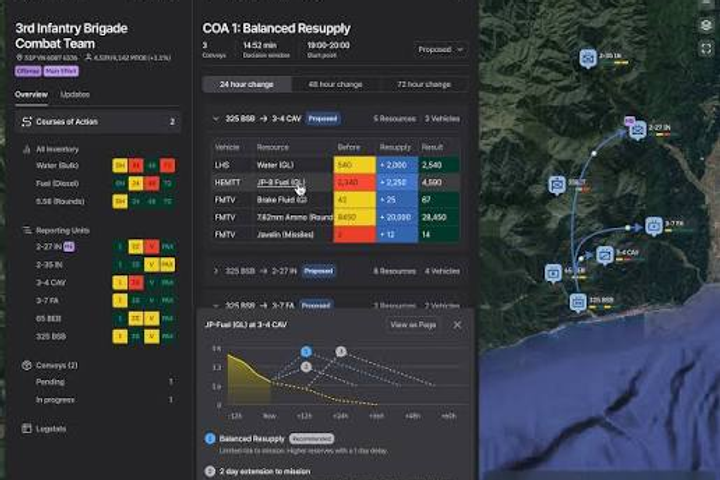The width and height of the screenshot is (720, 480).
Task: Click the View as Page button
Action: 413,325
